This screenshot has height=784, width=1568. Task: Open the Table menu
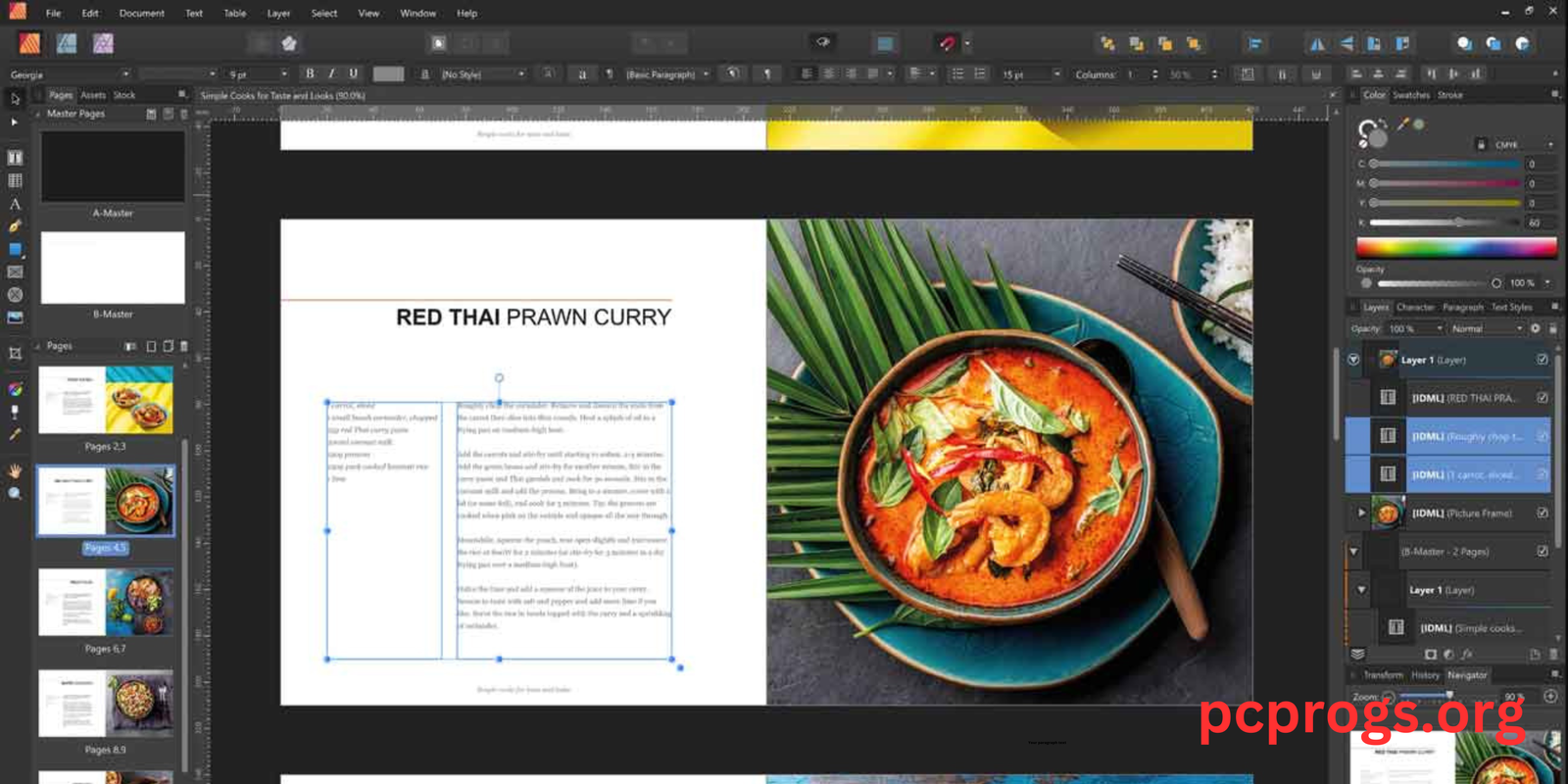point(235,13)
